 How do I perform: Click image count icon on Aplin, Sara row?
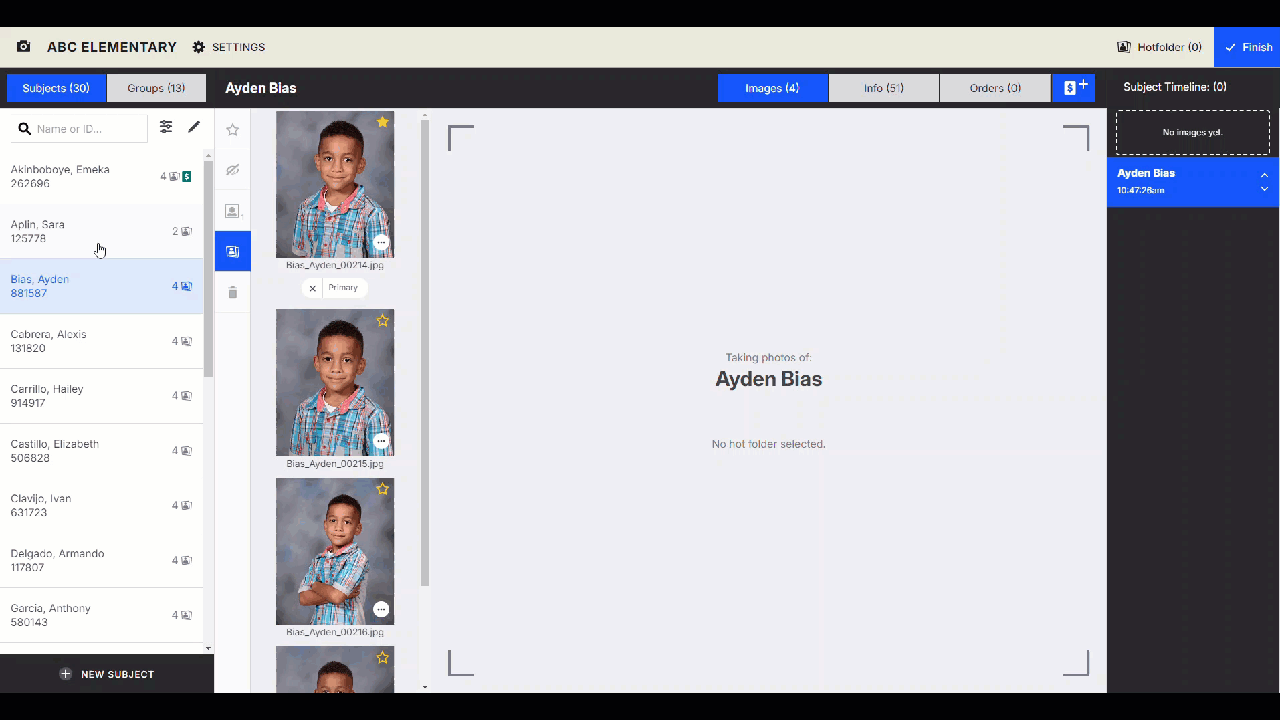(x=186, y=232)
